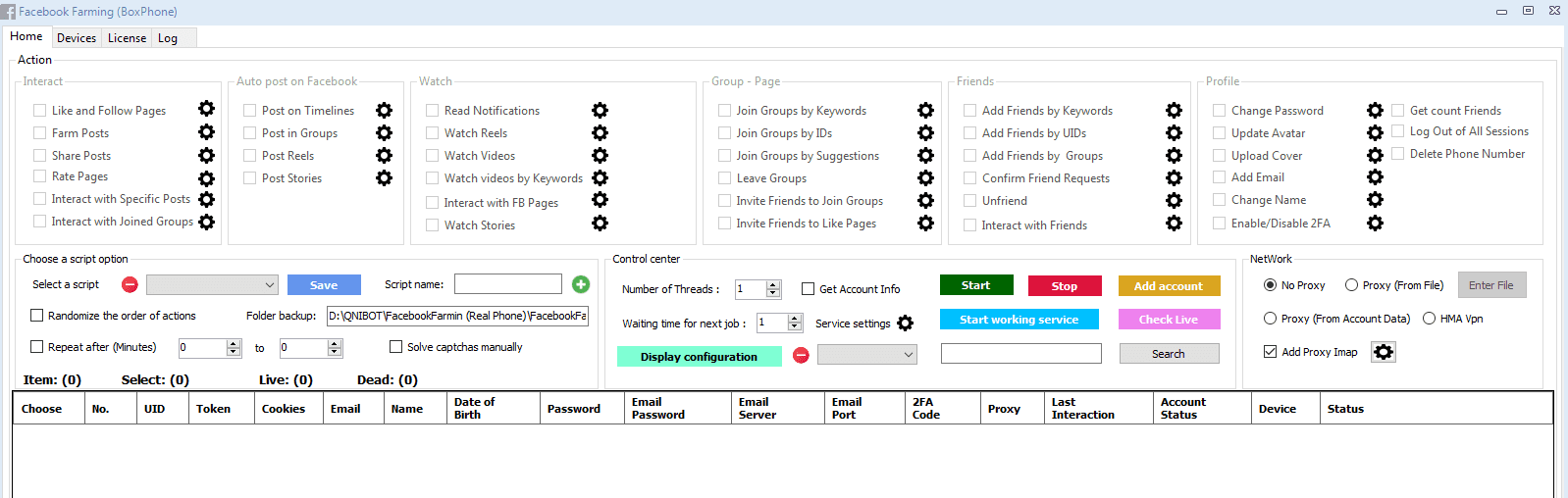
Task: Open settings gear for Interact with Joined Groups
Action: (206, 222)
